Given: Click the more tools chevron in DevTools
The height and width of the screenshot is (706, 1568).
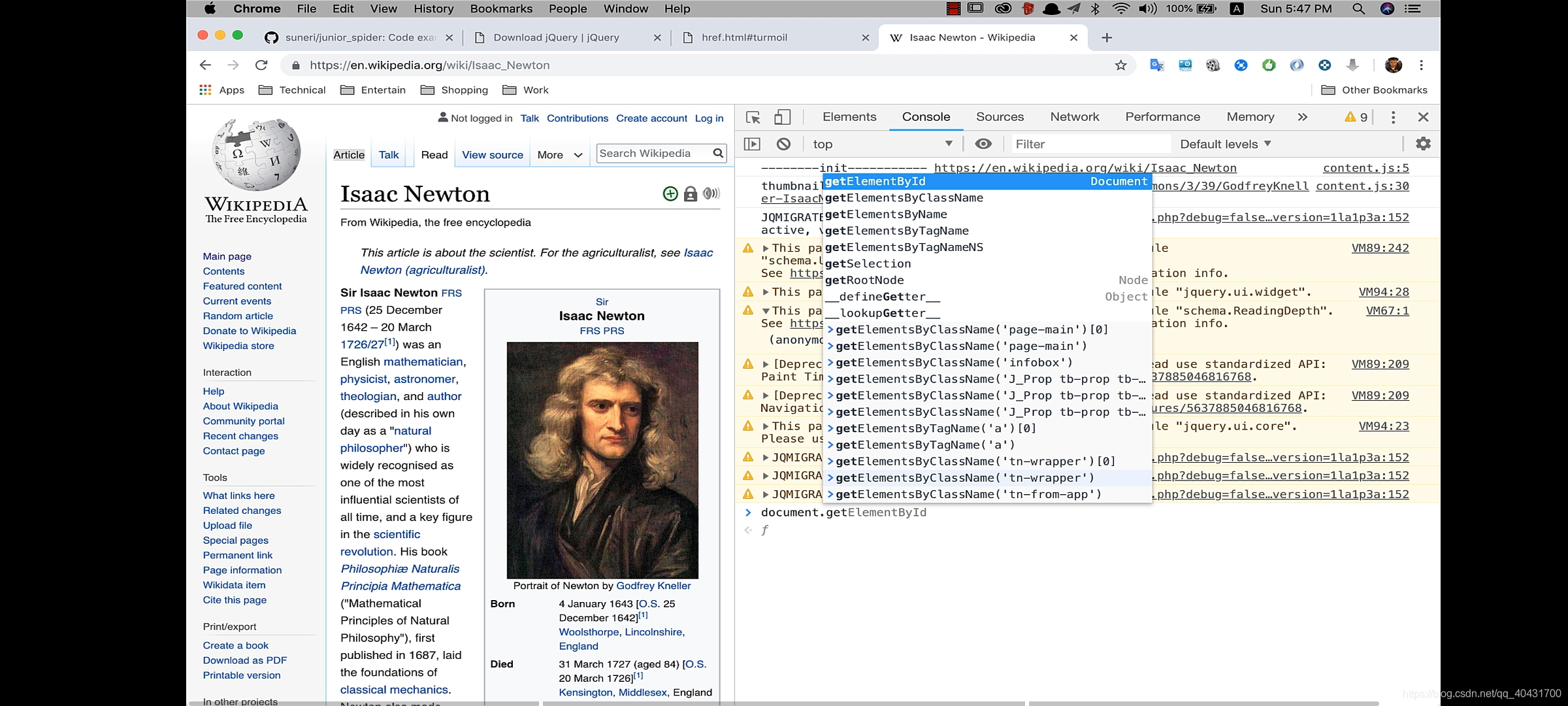Looking at the screenshot, I should [x=1302, y=117].
